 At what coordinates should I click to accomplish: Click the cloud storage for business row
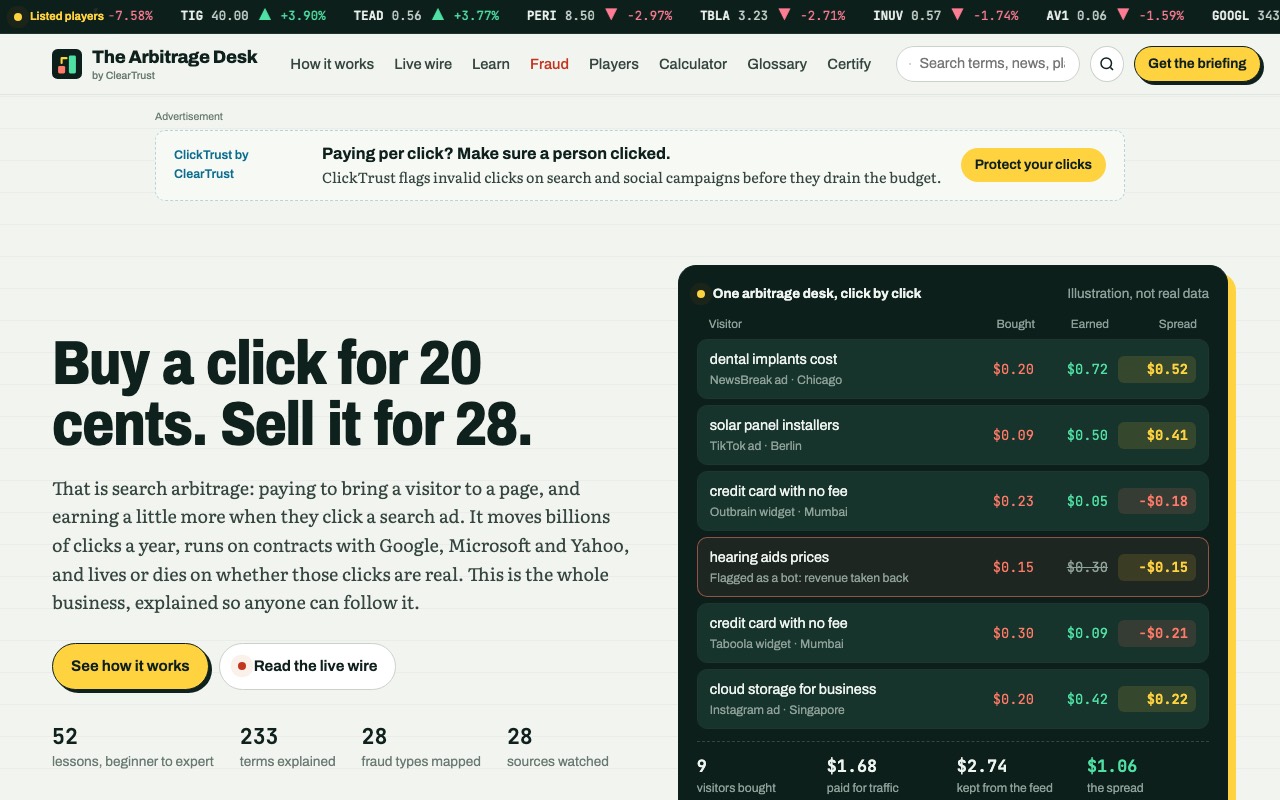click(953, 699)
